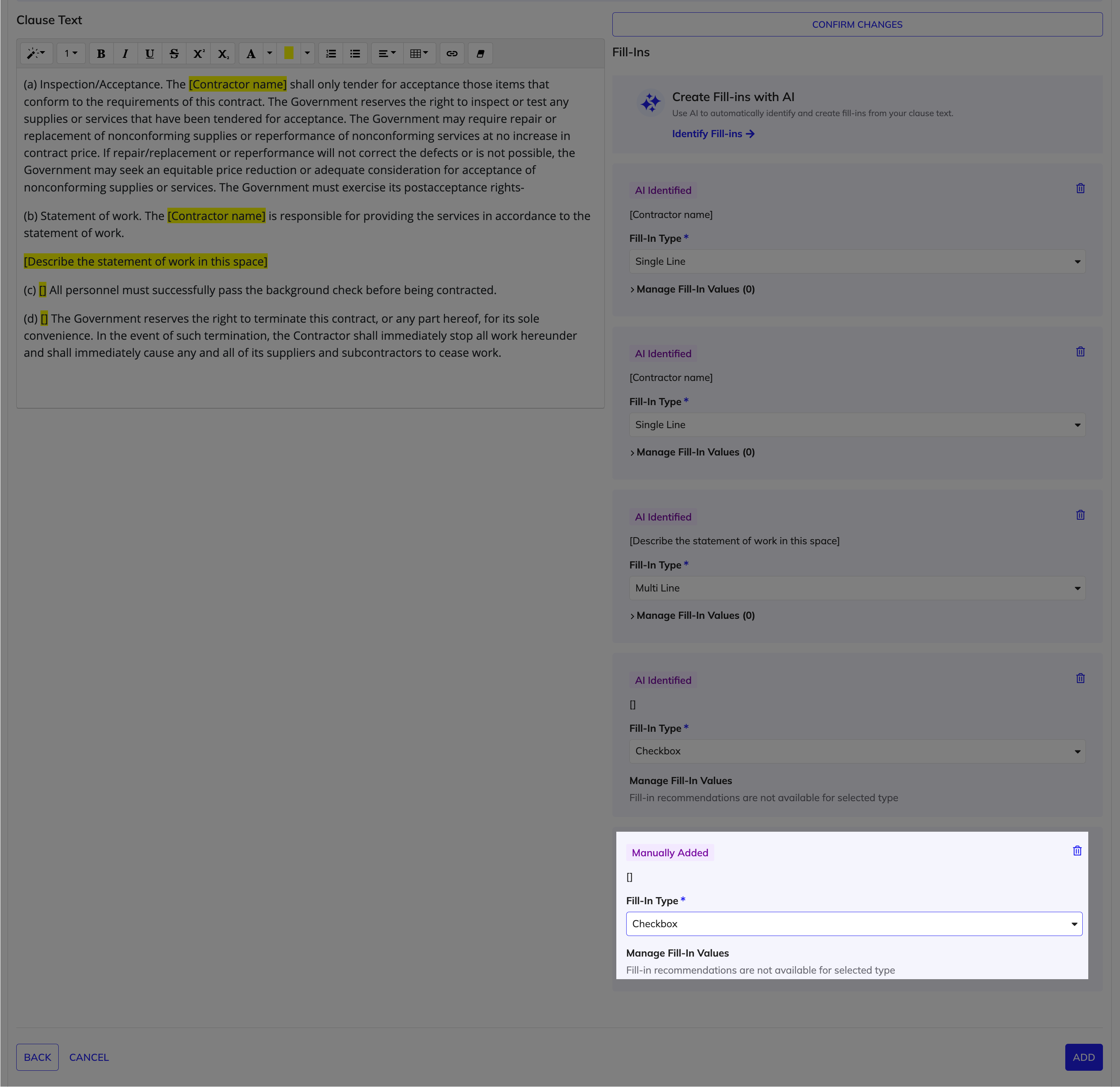Click the Back button
Screen dimensions: 1120x1087
pyautogui.click(x=37, y=1057)
